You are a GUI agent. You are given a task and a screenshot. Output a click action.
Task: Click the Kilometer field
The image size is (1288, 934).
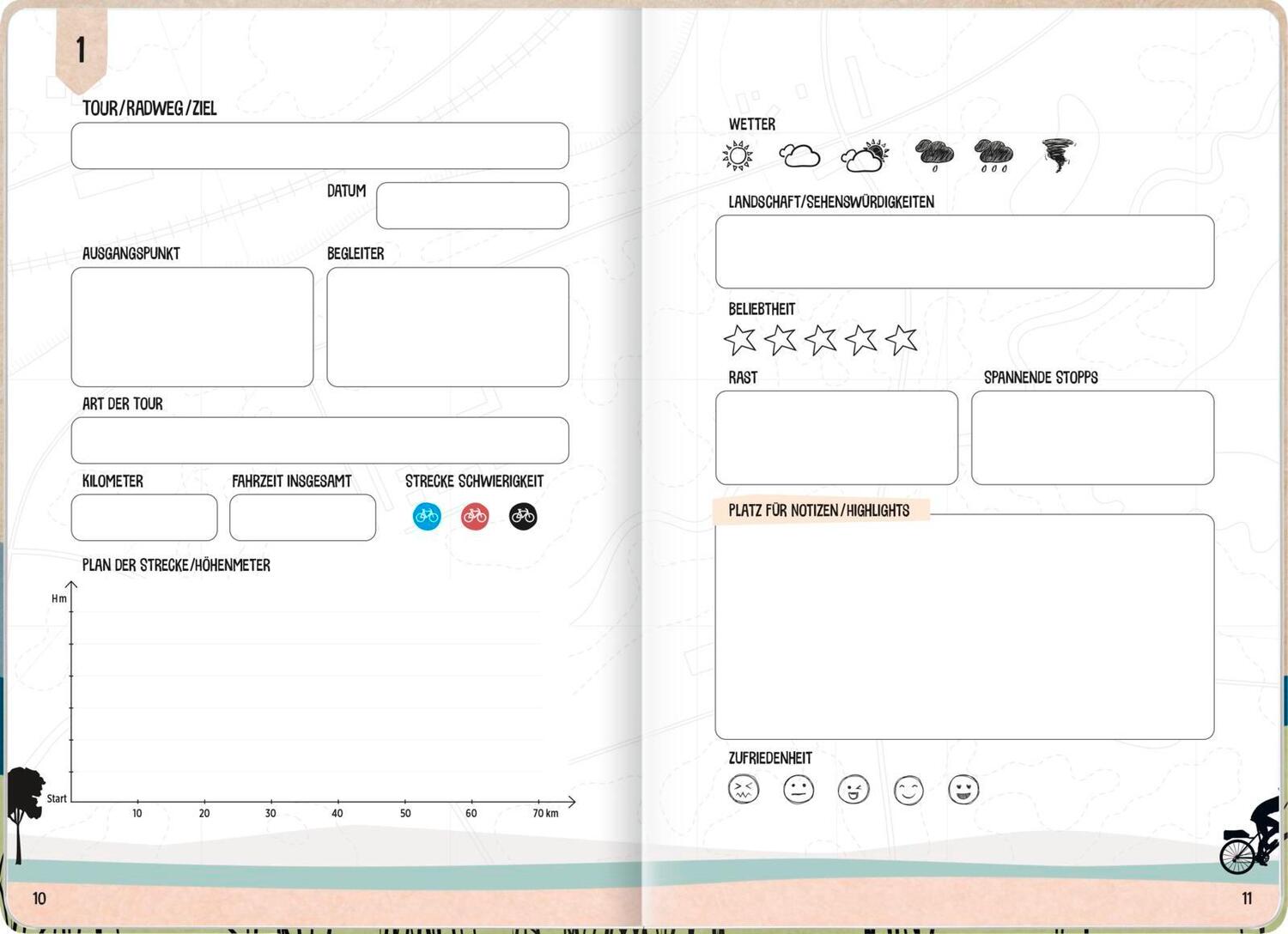tap(144, 518)
